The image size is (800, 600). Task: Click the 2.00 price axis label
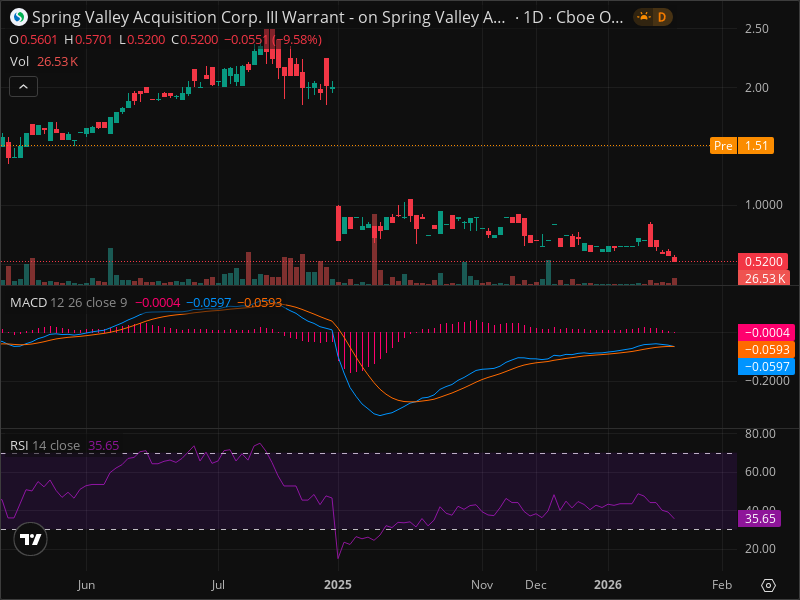click(x=757, y=88)
